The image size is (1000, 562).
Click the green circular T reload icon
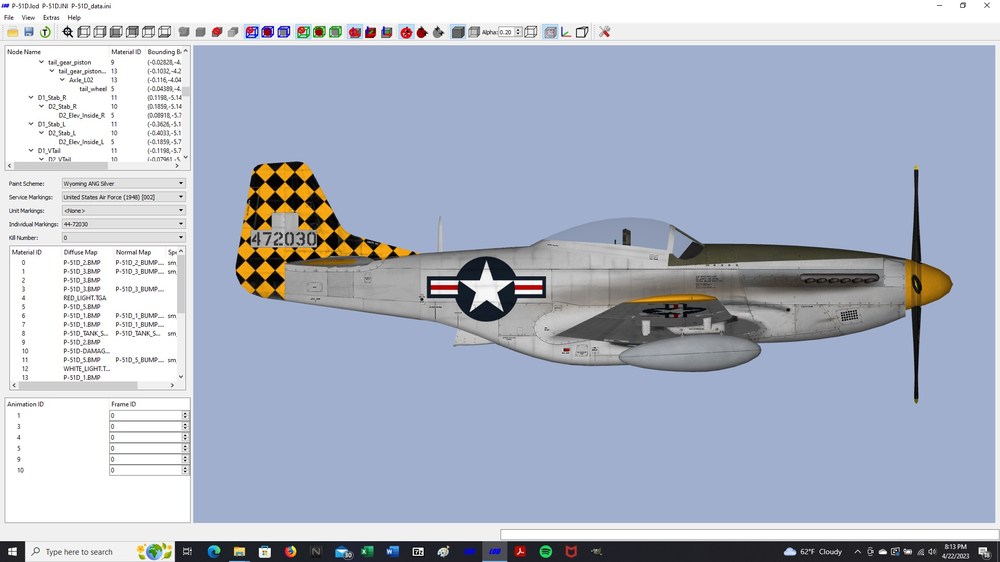pyautogui.click(x=45, y=32)
